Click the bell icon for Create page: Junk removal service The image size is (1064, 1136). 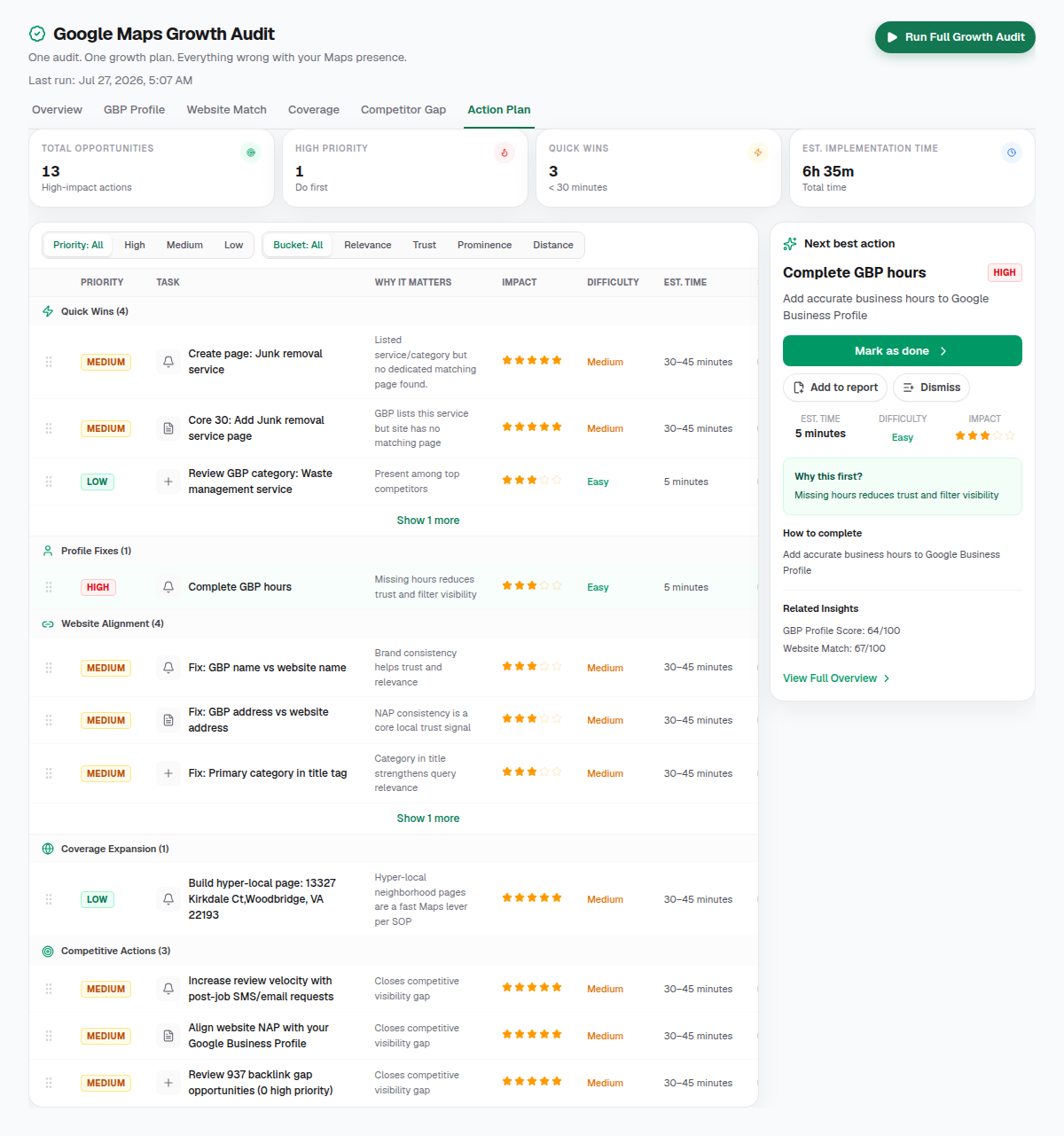[x=168, y=362]
